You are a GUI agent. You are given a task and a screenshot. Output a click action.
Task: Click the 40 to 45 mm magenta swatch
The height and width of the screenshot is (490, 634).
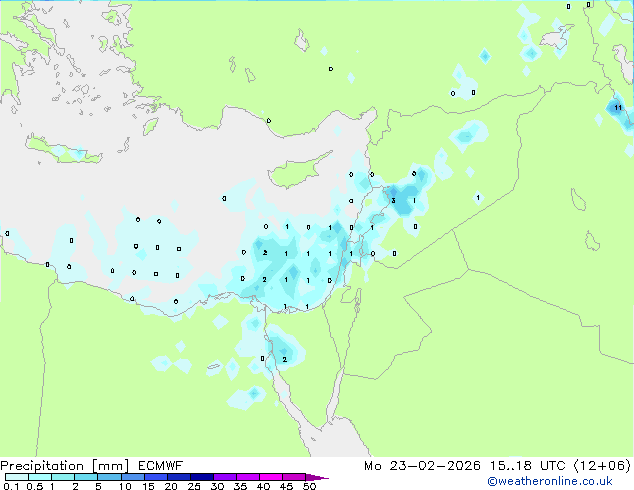(271, 477)
